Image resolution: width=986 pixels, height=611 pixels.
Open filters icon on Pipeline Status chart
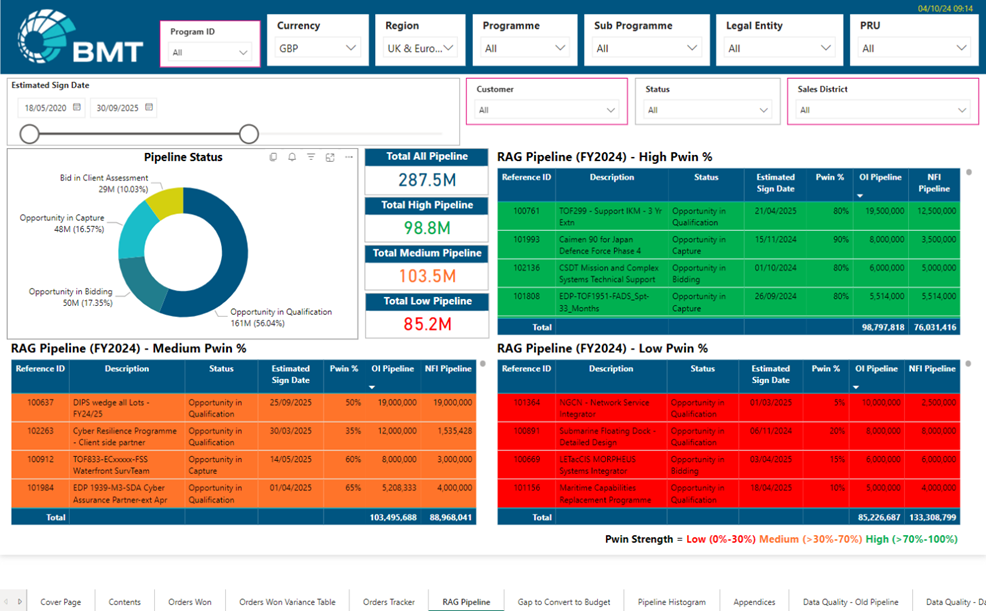311,157
